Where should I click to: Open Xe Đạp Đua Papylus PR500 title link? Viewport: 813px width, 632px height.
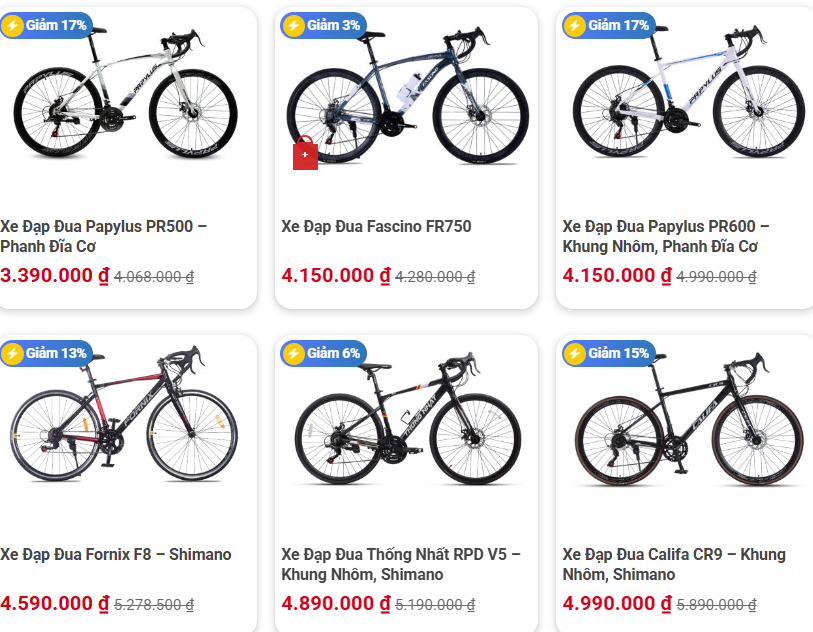[x=104, y=236]
